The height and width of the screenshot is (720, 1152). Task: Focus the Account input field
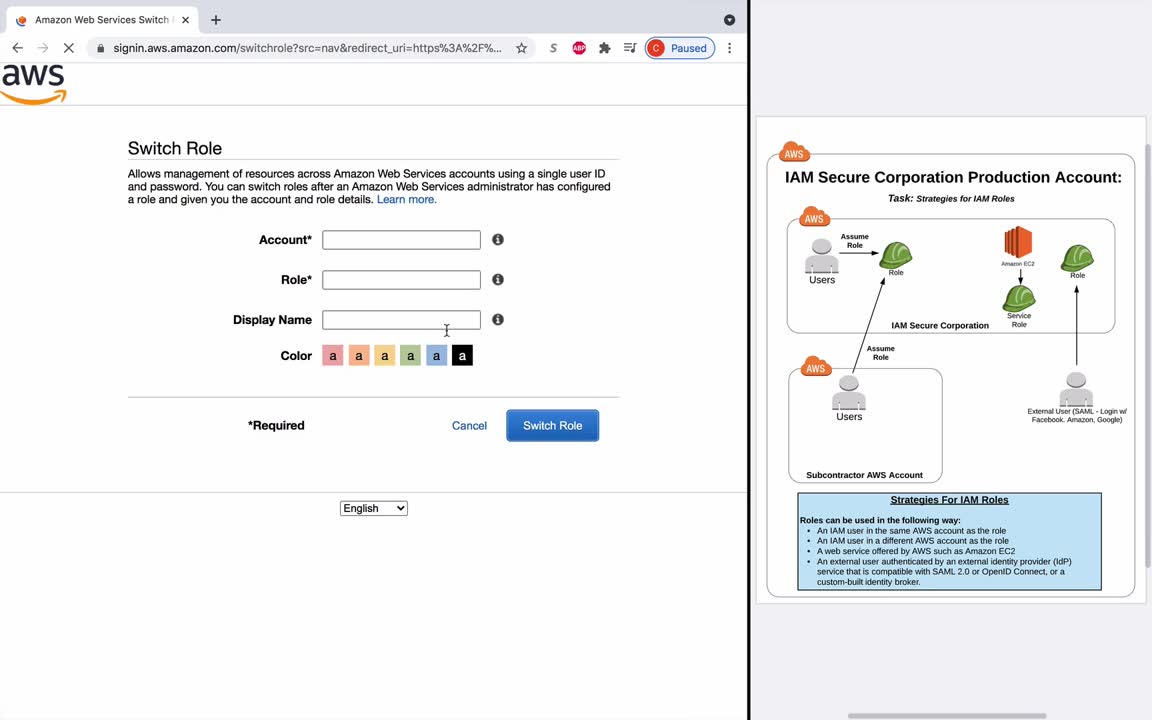click(401, 240)
